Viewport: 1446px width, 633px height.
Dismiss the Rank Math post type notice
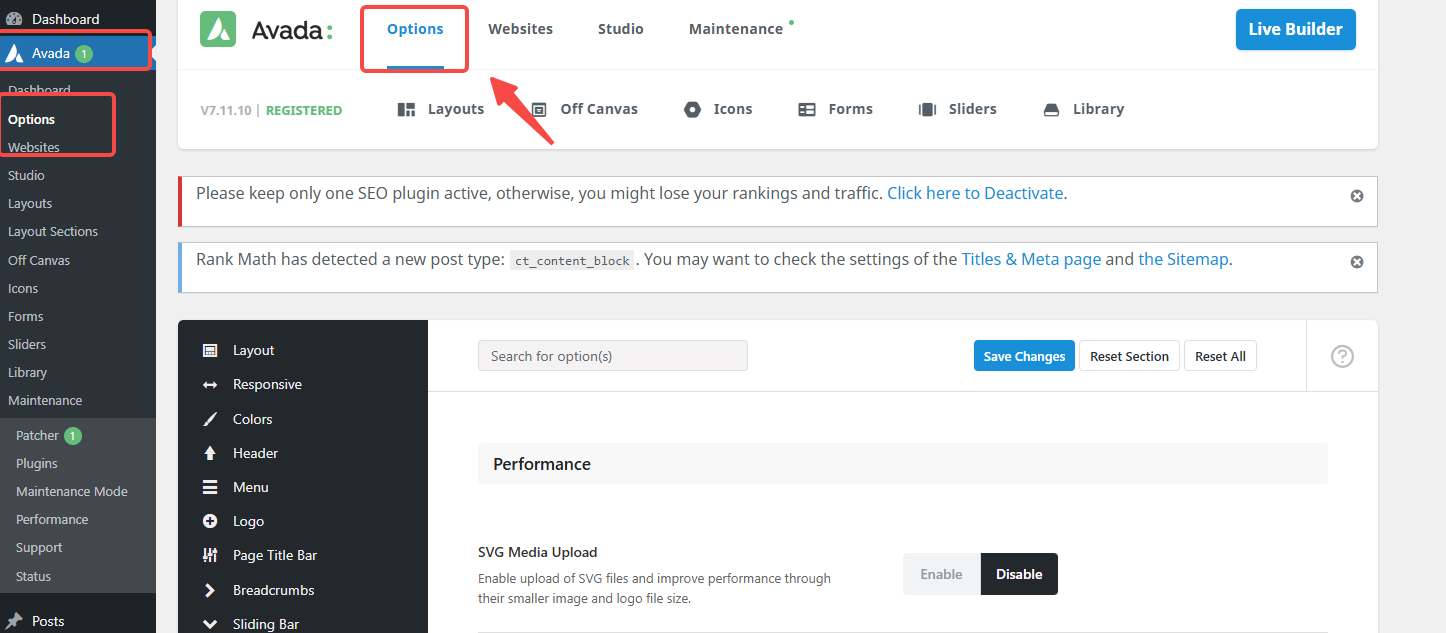pyautogui.click(x=1357, y=262)
